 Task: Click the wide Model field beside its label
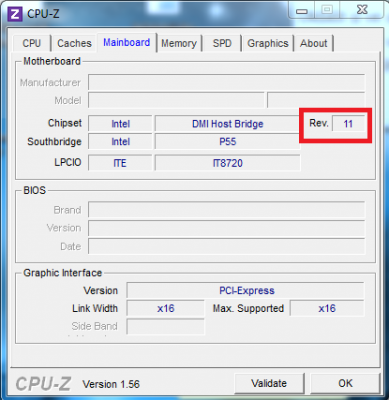[x=176, y=100]
